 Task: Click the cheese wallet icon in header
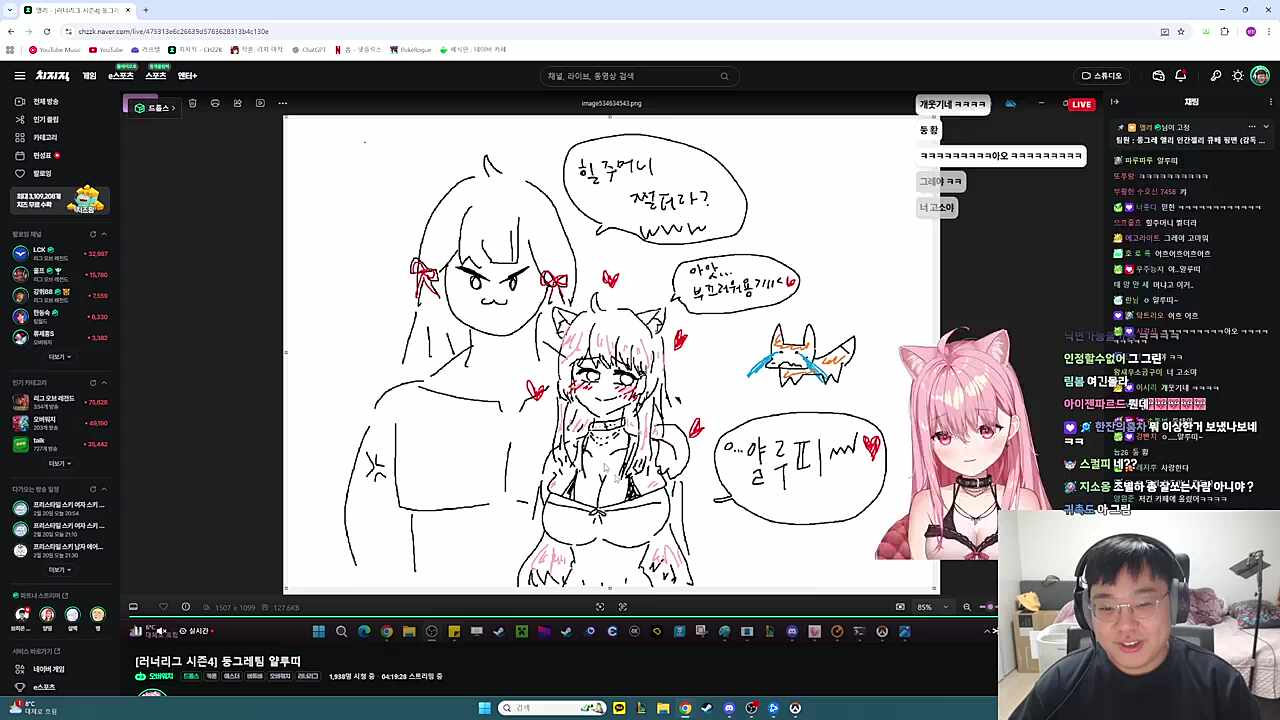pos(1158,76)
